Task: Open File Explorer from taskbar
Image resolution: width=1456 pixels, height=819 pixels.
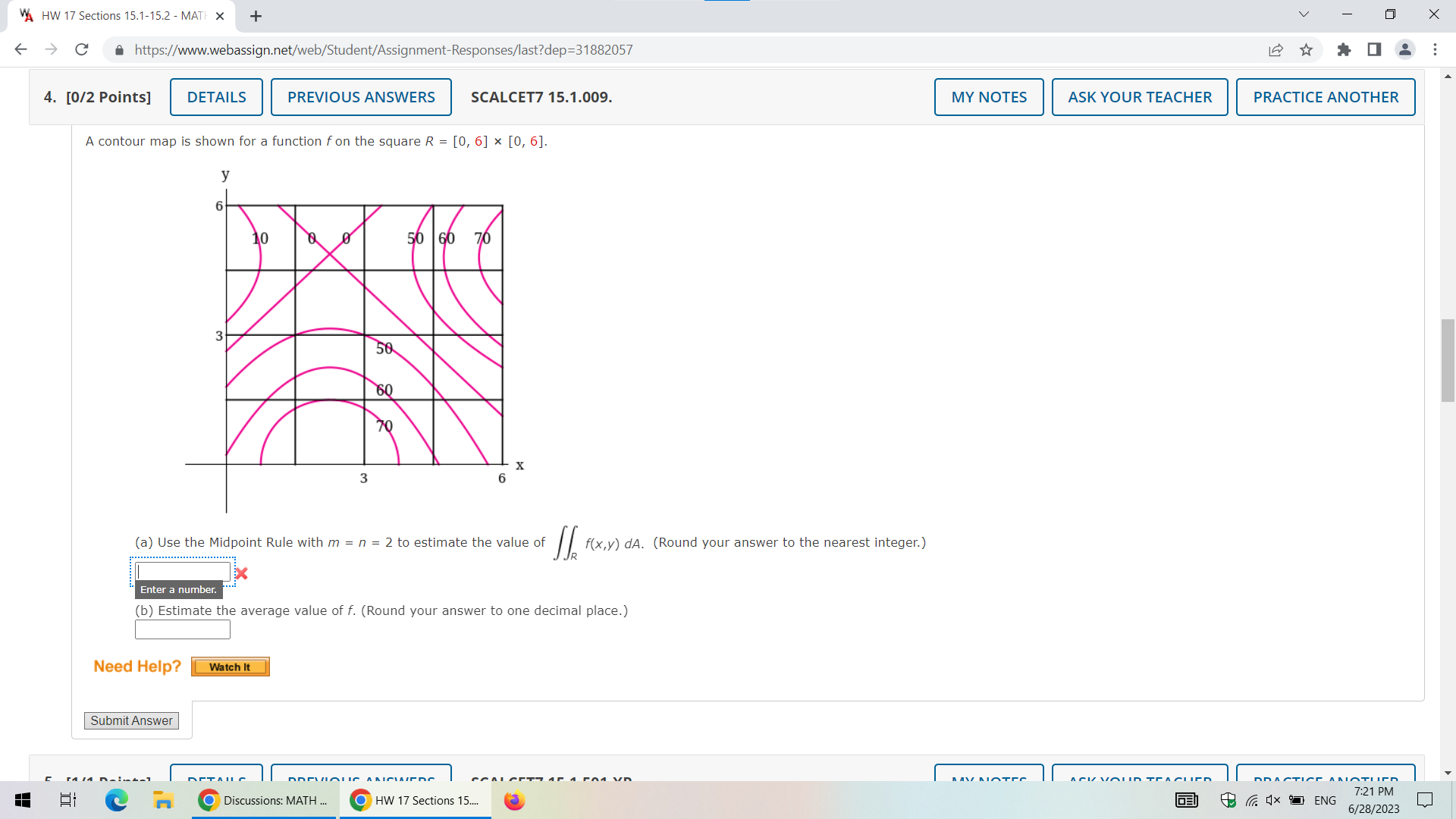Action: click(x=162, y=800)
